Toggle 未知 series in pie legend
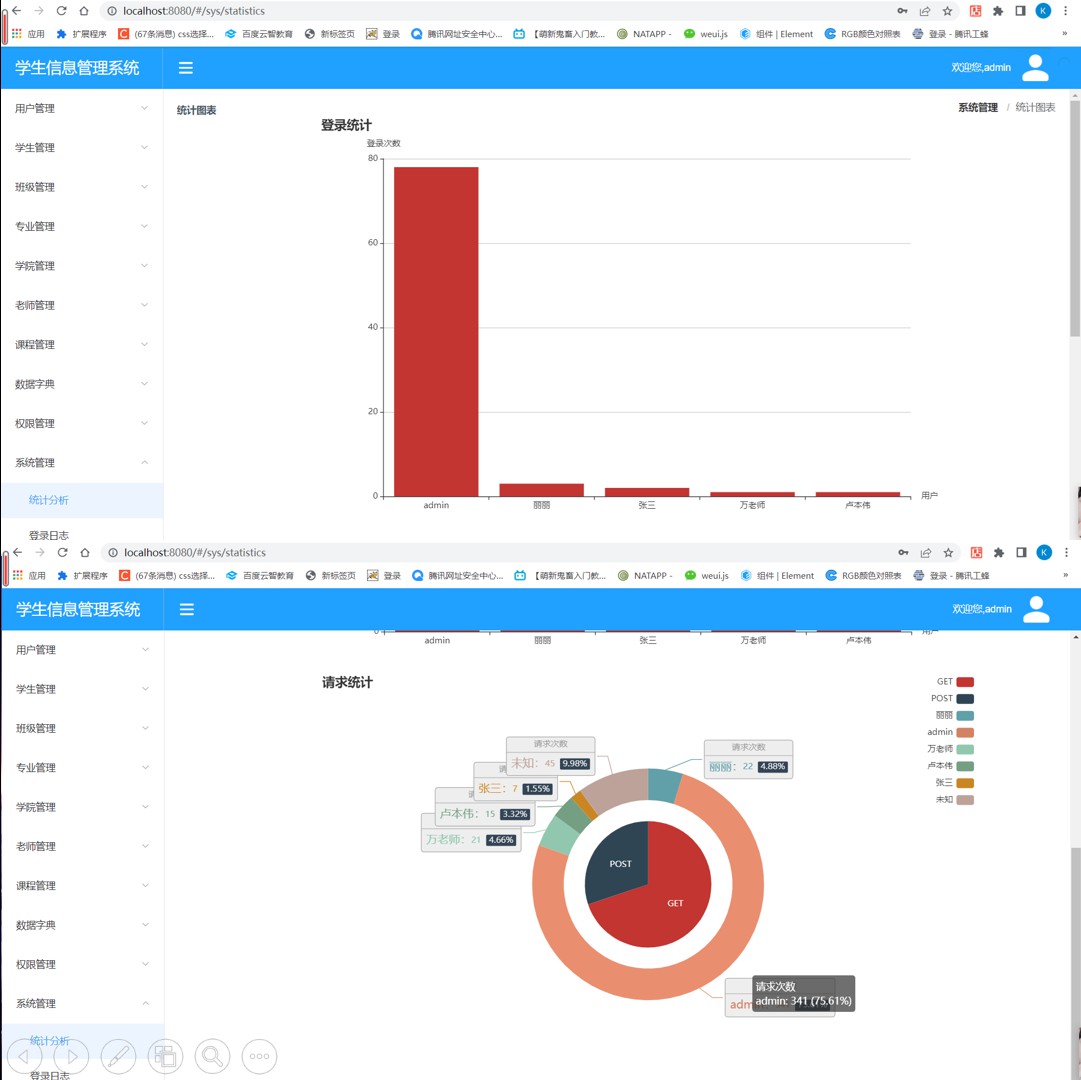 [955, 799]
